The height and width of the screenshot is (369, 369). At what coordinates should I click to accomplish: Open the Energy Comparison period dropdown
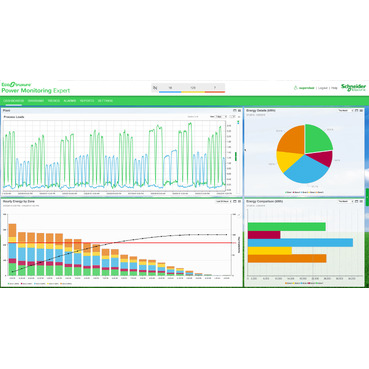click(x=345, y=202)
